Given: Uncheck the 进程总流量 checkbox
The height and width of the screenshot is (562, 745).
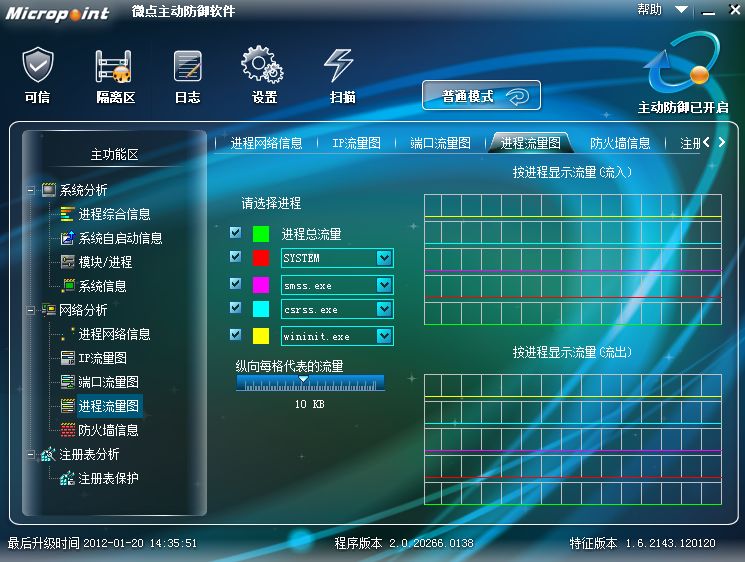Looking at the screenshot, I should click(x=235, y=232).
